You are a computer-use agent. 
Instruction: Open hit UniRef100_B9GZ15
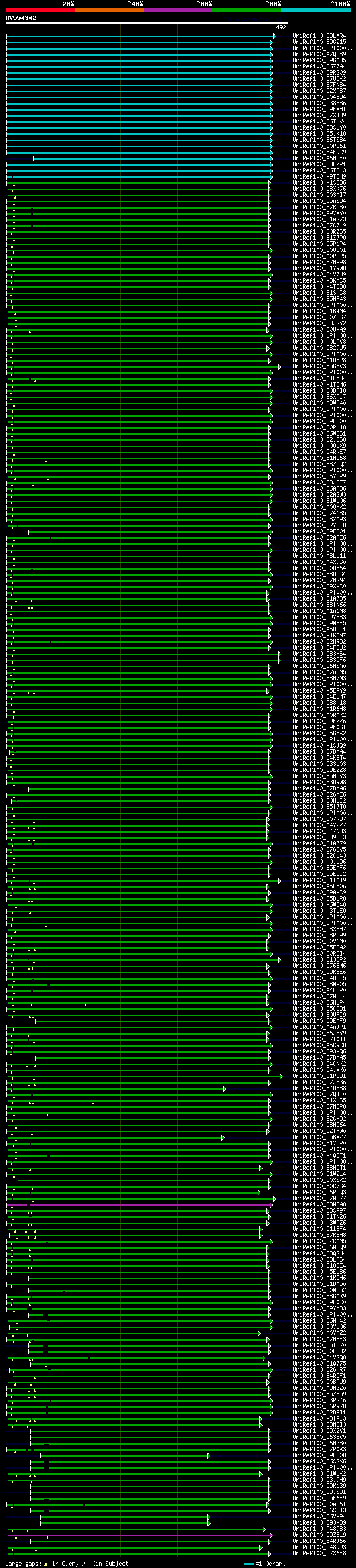click(319, 42)
